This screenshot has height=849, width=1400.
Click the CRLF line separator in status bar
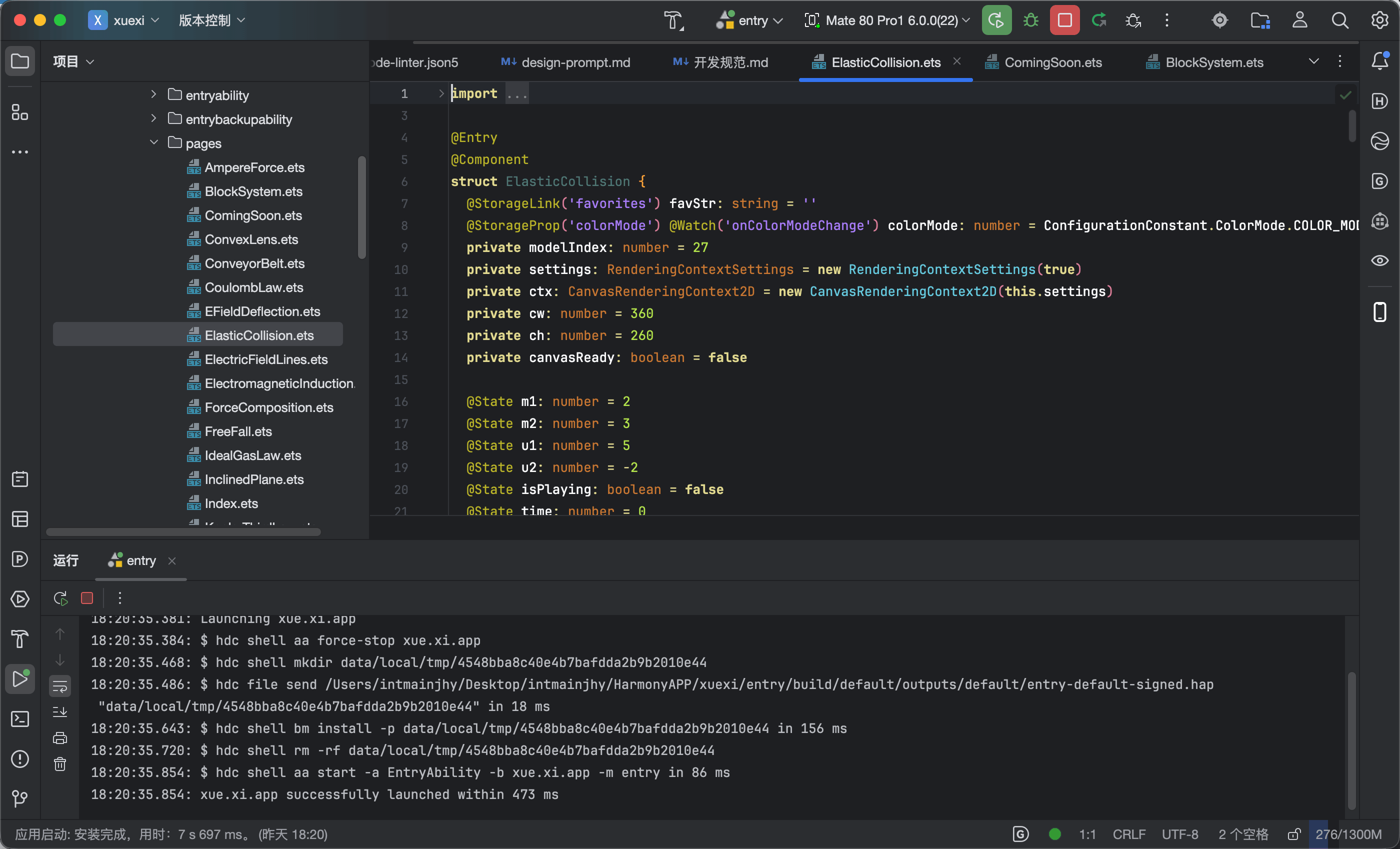(x=1128, y=834)
